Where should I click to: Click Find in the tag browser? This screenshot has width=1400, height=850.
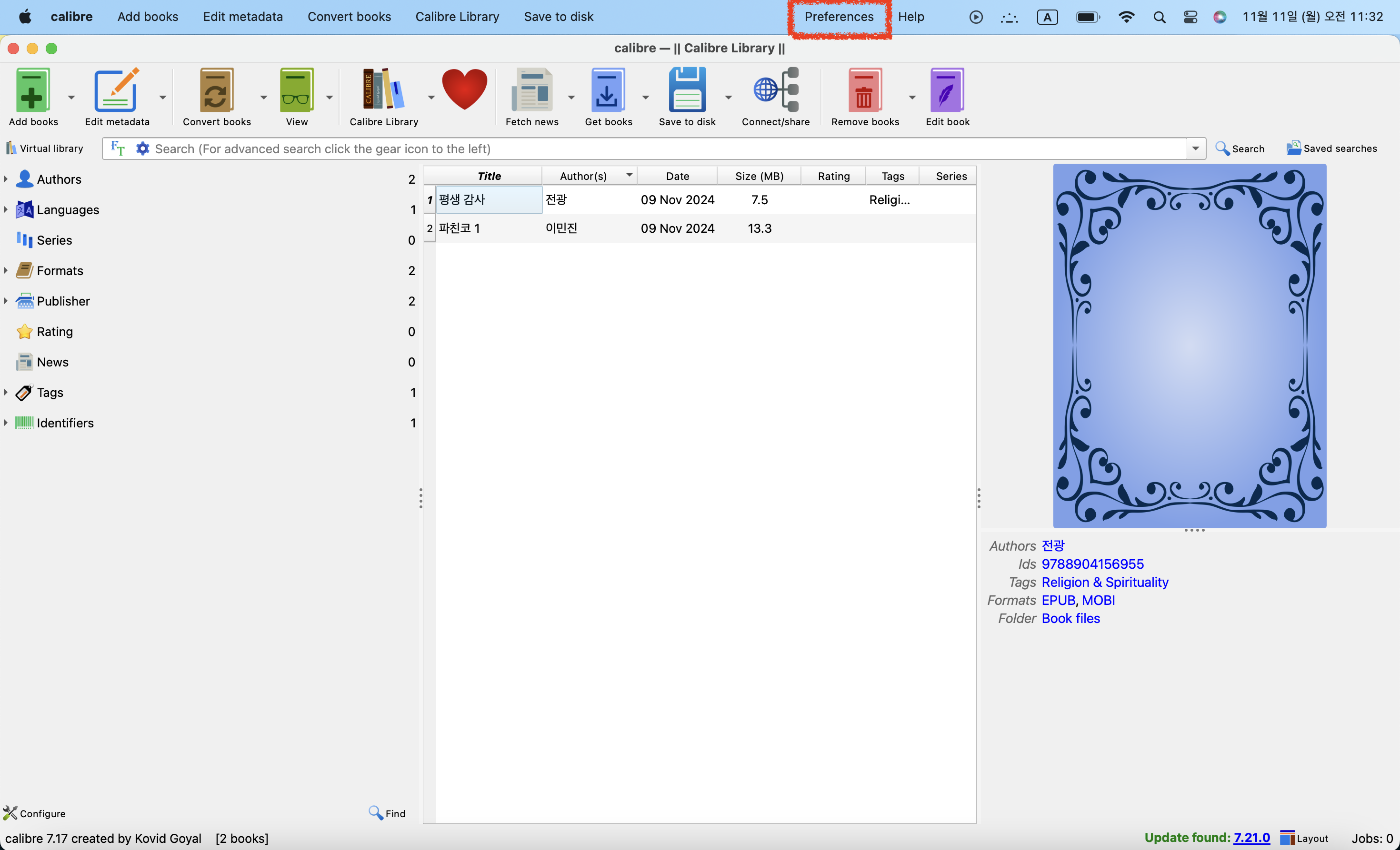pos(387,813)
